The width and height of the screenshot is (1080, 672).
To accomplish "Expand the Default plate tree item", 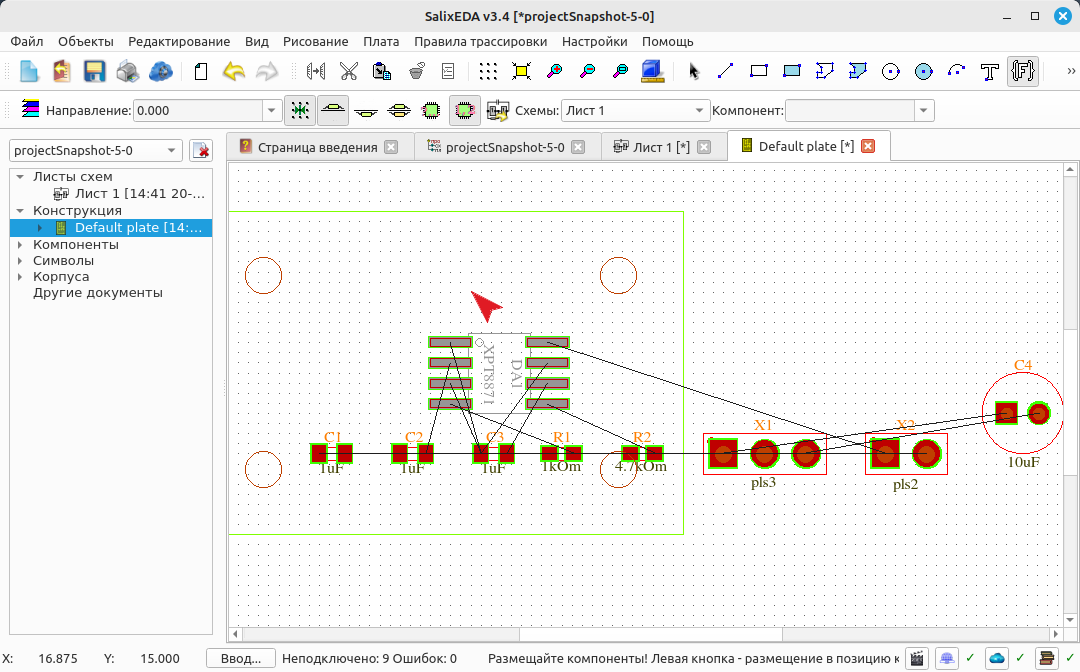I will [40, 228].
